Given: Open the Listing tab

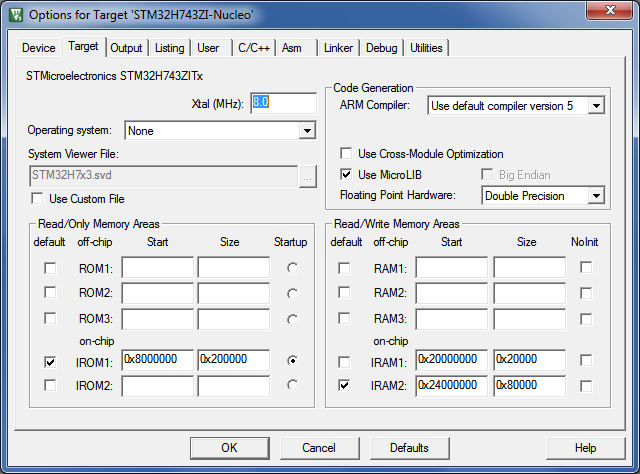Looking at the screenshot, I should [x=169, y=48].
